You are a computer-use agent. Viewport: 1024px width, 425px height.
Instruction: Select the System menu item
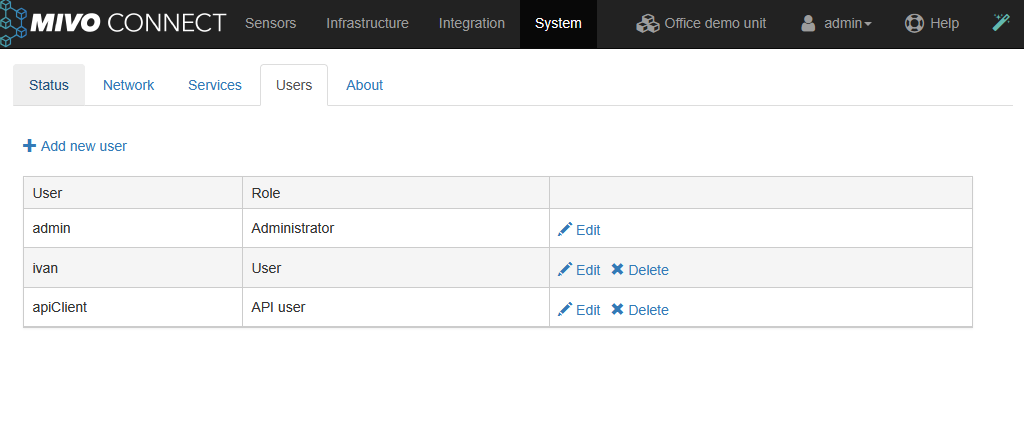point(558,23)
